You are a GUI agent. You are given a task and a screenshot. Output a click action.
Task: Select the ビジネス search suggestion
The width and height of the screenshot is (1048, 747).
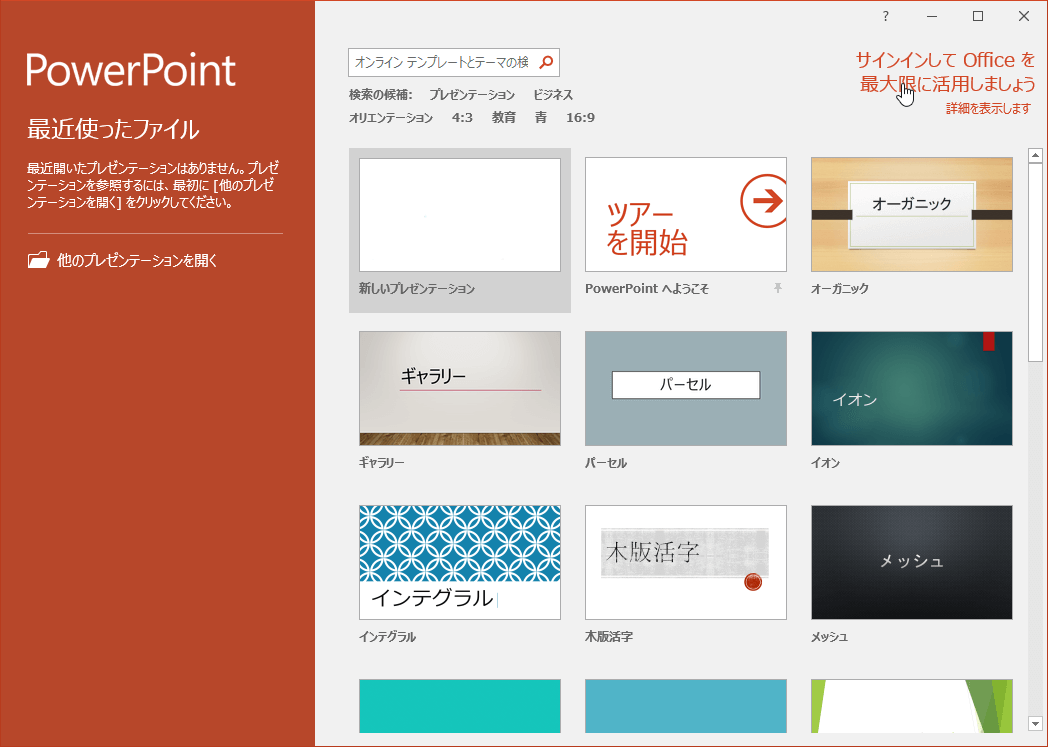click(x=553, y=95)
